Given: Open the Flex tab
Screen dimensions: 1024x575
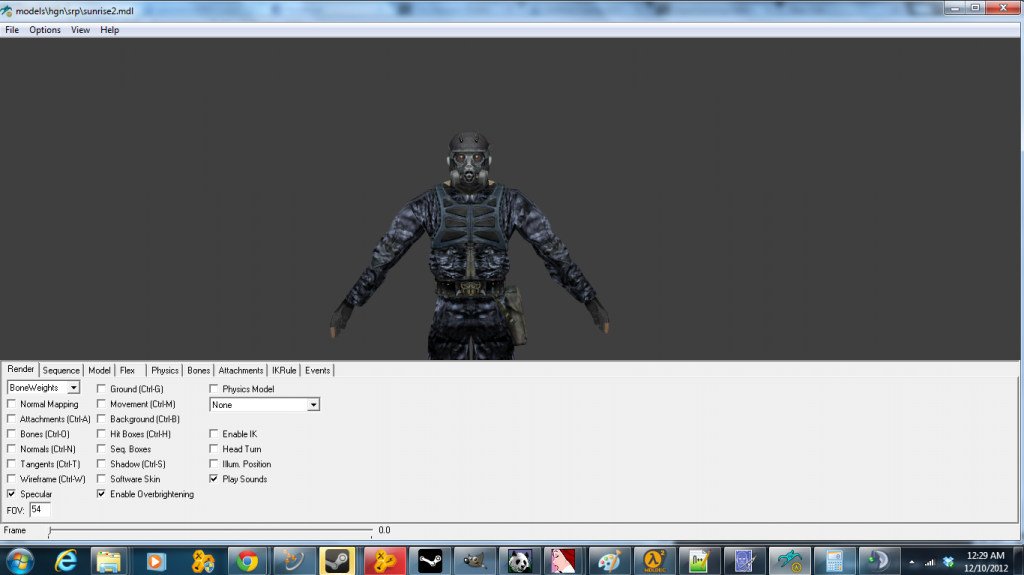Looking at the screenshot, I should [x=127, y=370].
